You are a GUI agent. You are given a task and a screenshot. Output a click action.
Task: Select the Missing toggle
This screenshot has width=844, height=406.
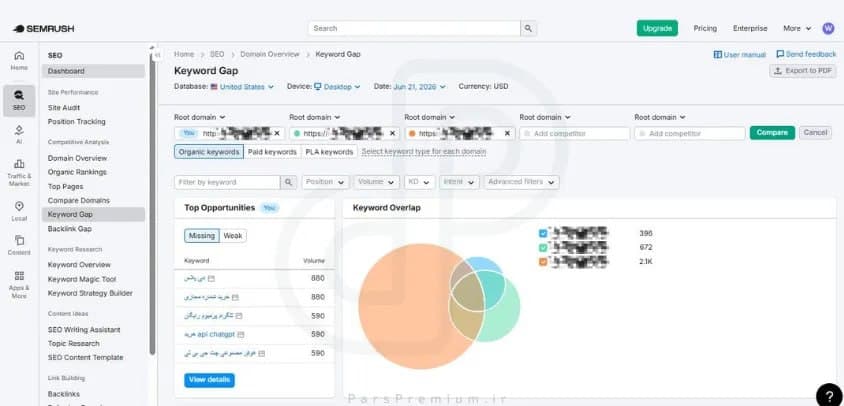202,236
